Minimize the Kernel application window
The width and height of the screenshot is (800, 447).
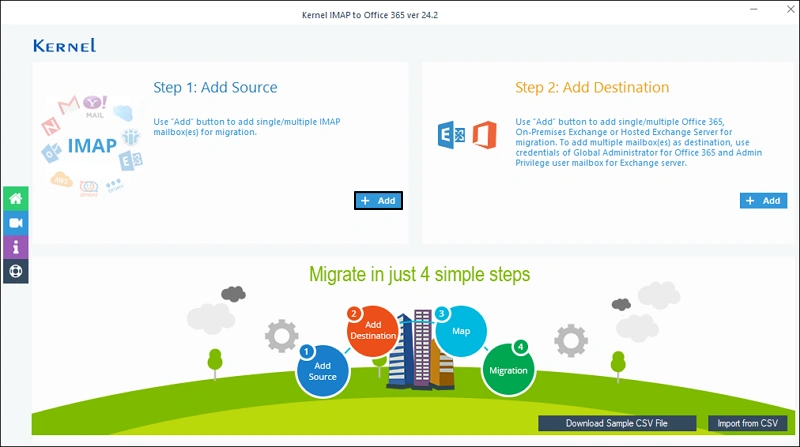pos(754,9)
